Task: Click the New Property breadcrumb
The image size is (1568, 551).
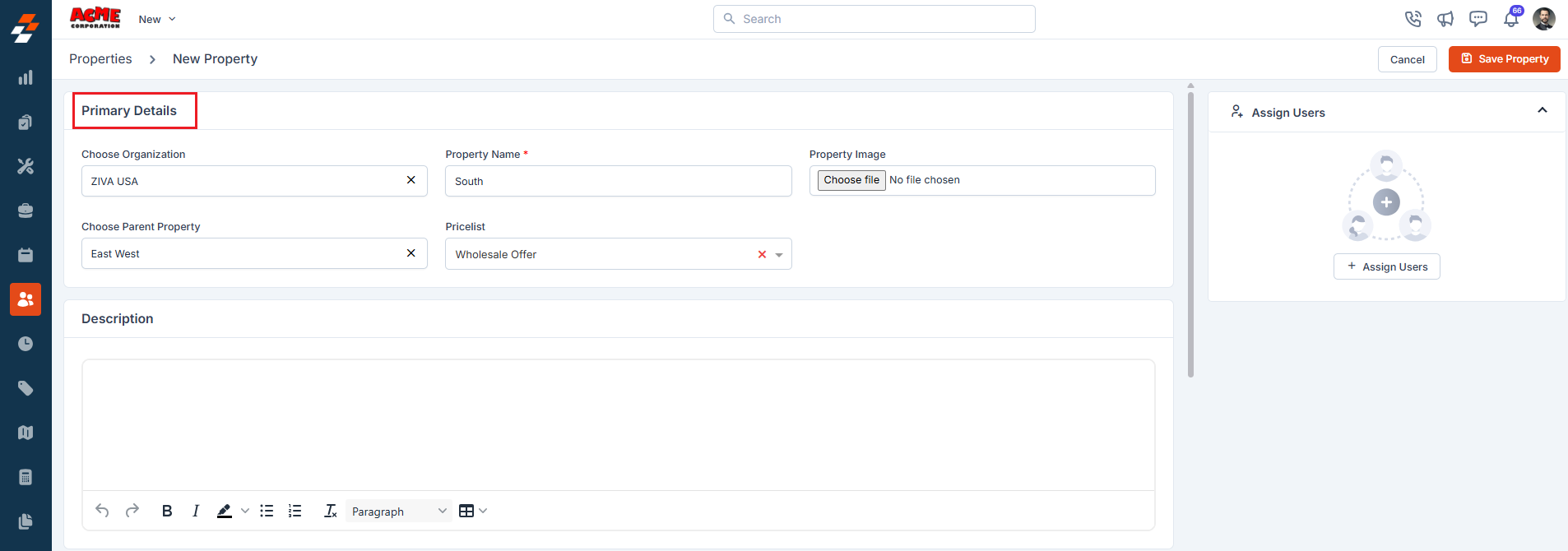Action: [215, 59]
